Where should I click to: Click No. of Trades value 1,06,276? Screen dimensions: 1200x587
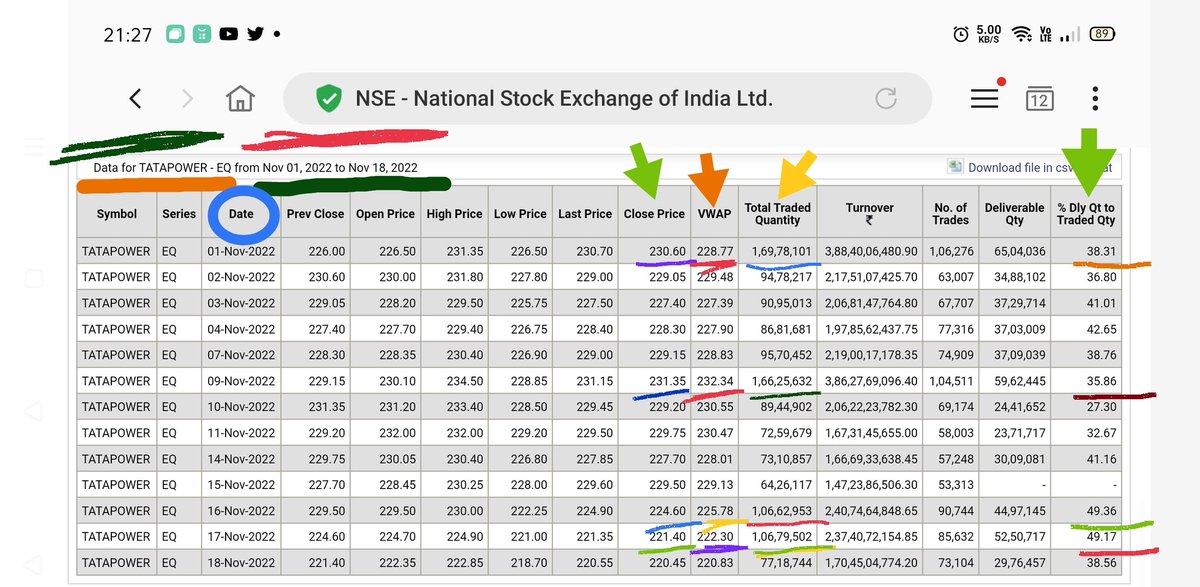coord(951,251)
